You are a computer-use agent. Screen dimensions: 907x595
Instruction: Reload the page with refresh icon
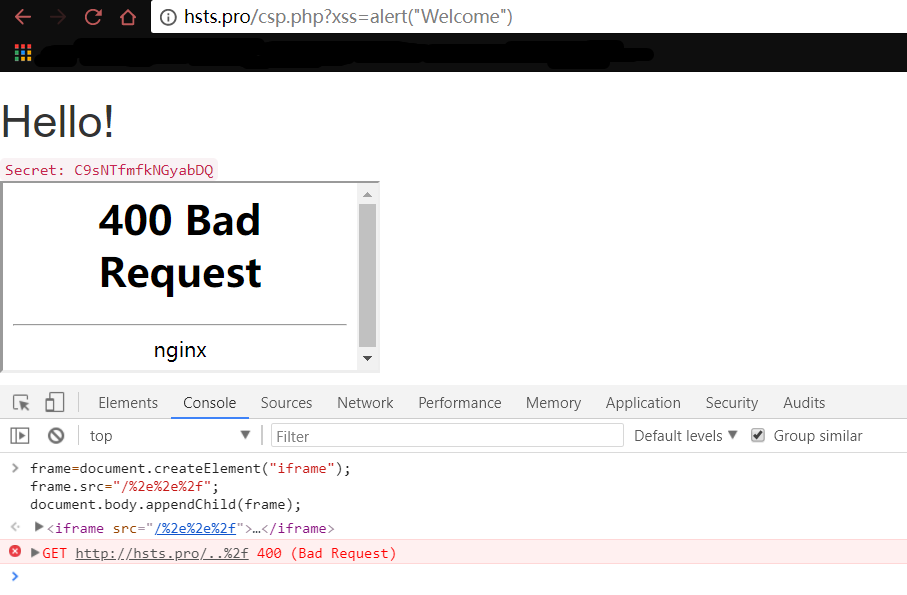coord(93,17)
